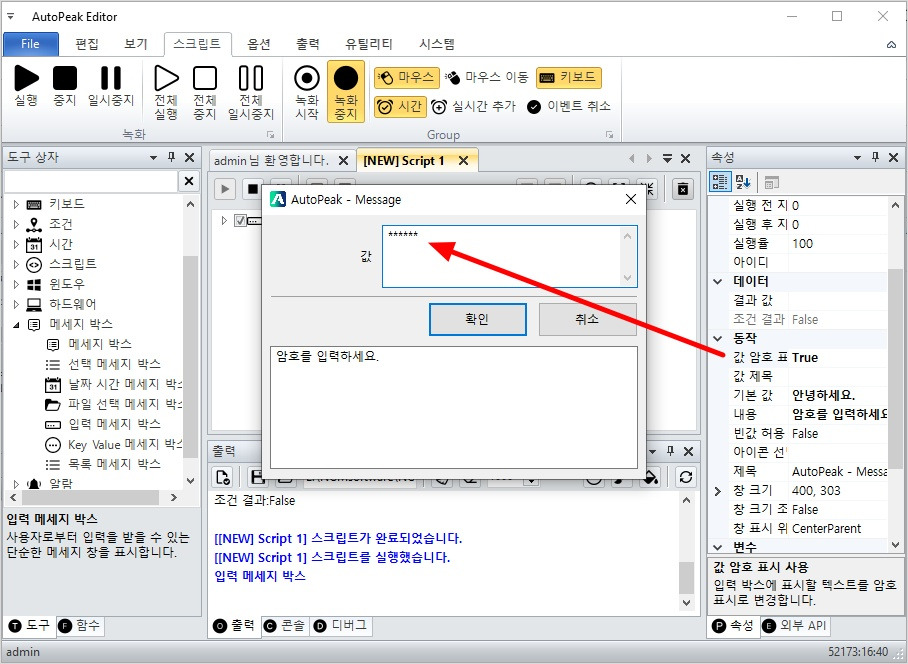Image resolution: width=908 pixels, height=664 pixels.
Task: Open the 보기 ribbon tab
Action: 136,44
